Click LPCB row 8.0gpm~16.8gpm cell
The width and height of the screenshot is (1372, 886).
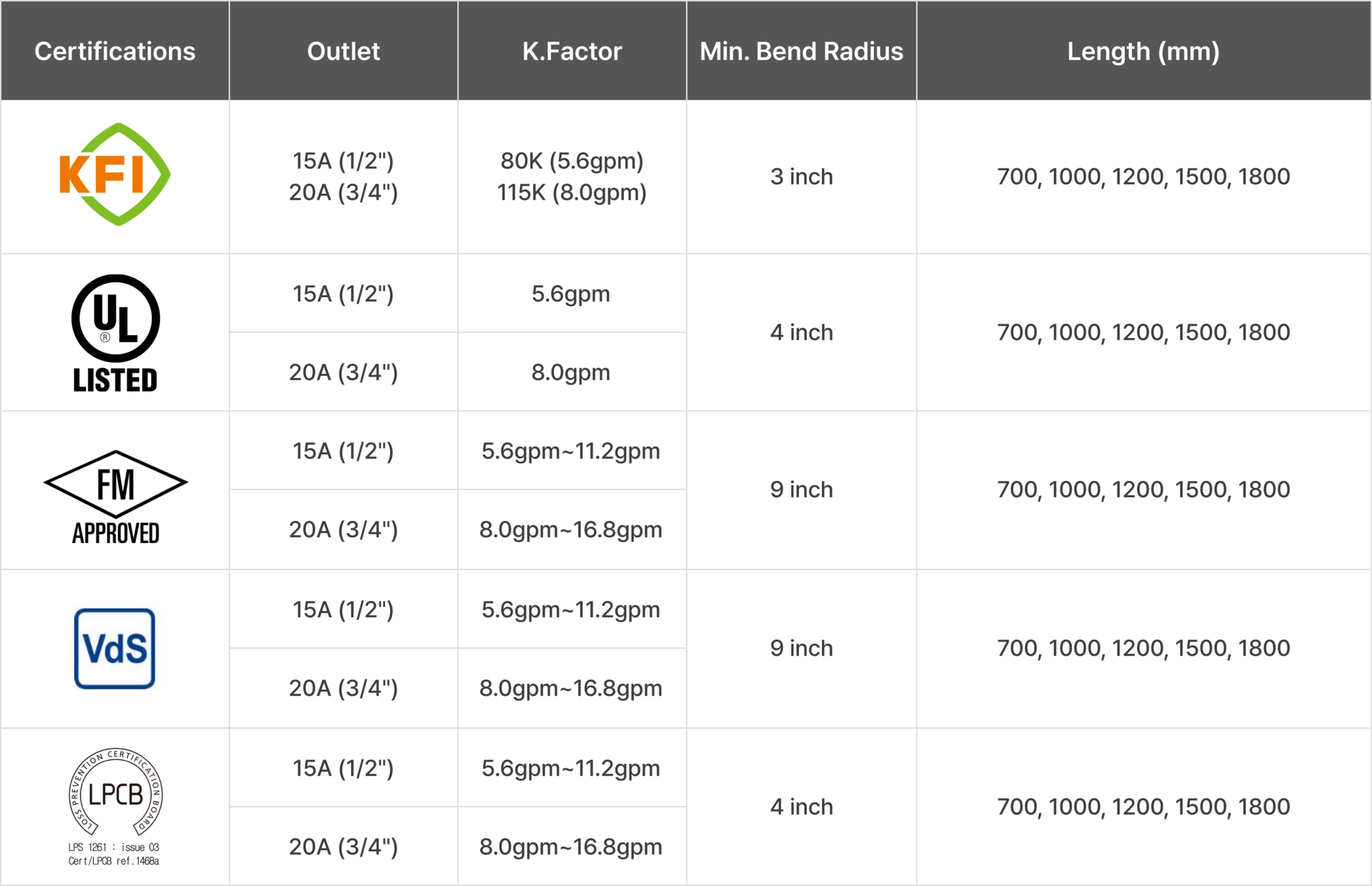point(571,847)
